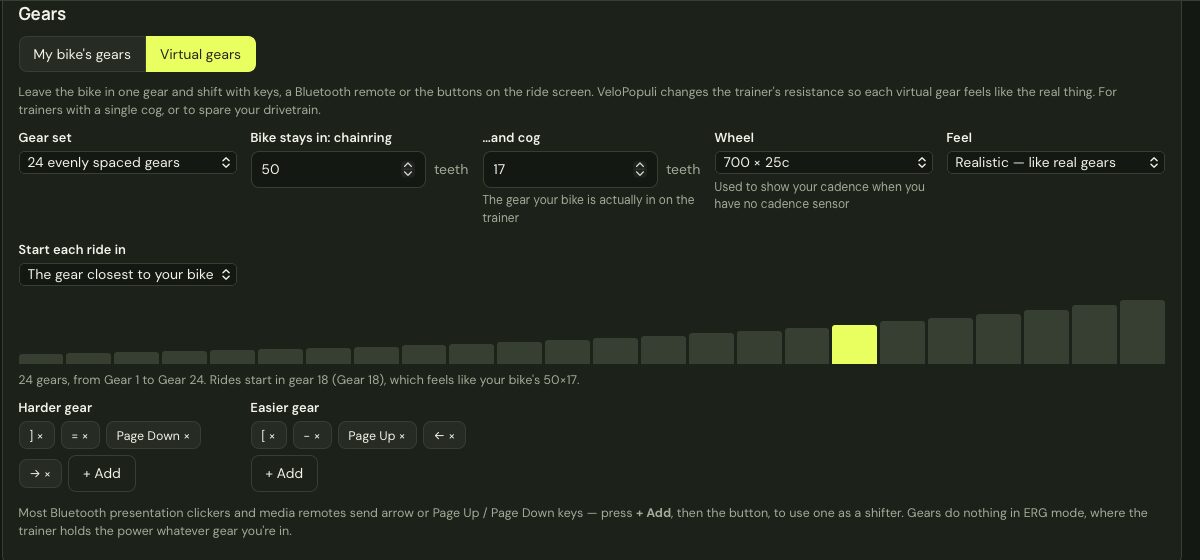The height and width of the screenshot is (560, 1200).
Task: Add a new Harder gear key
Action: click(x=102, y=473)
